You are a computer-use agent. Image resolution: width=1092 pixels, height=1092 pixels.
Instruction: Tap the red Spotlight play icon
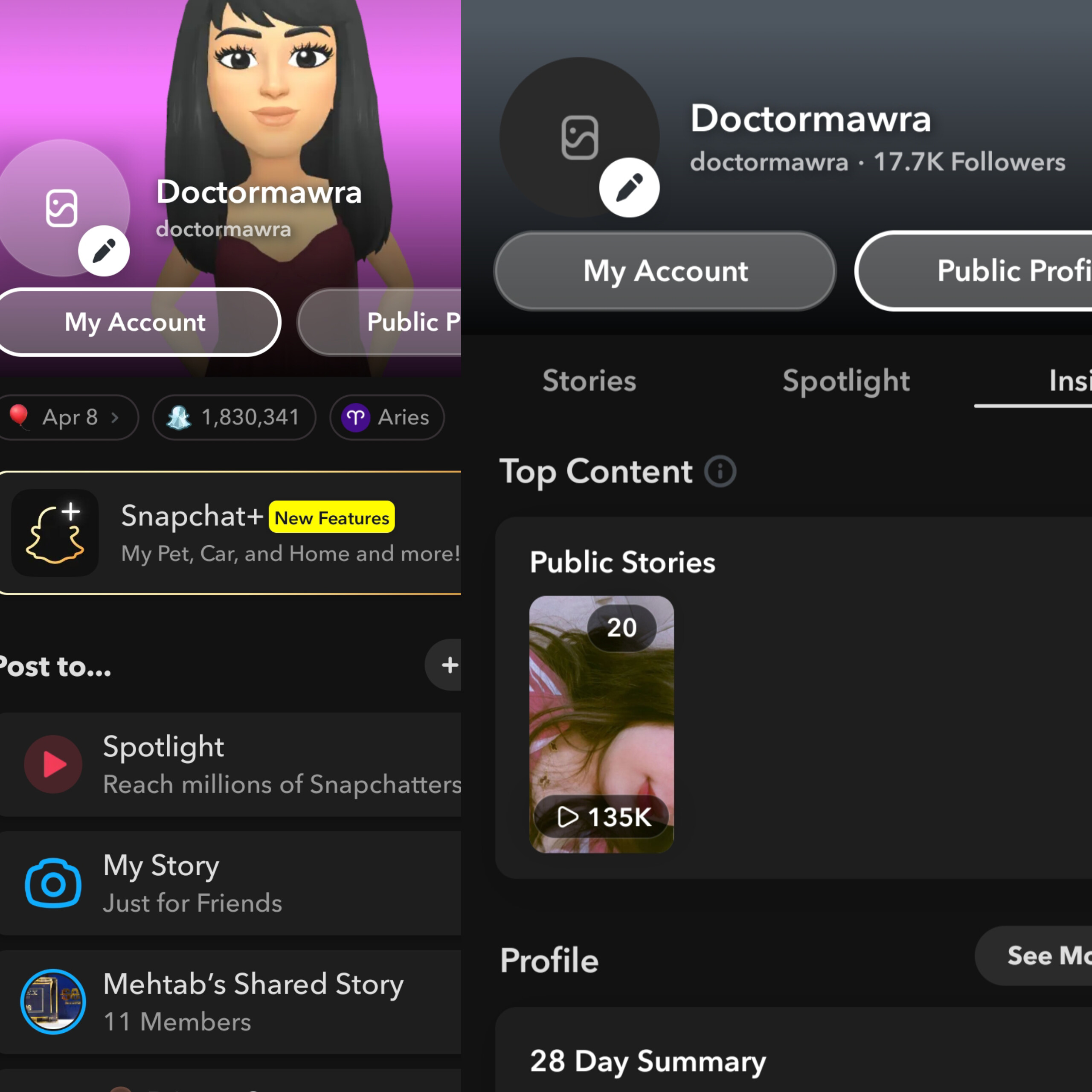pos(53,764)
